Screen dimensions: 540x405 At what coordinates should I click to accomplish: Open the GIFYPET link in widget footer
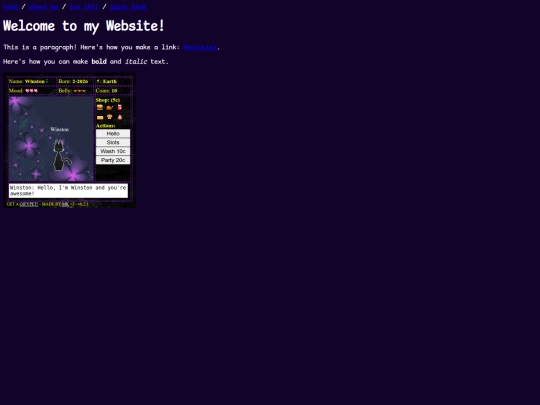coord(29,204)
